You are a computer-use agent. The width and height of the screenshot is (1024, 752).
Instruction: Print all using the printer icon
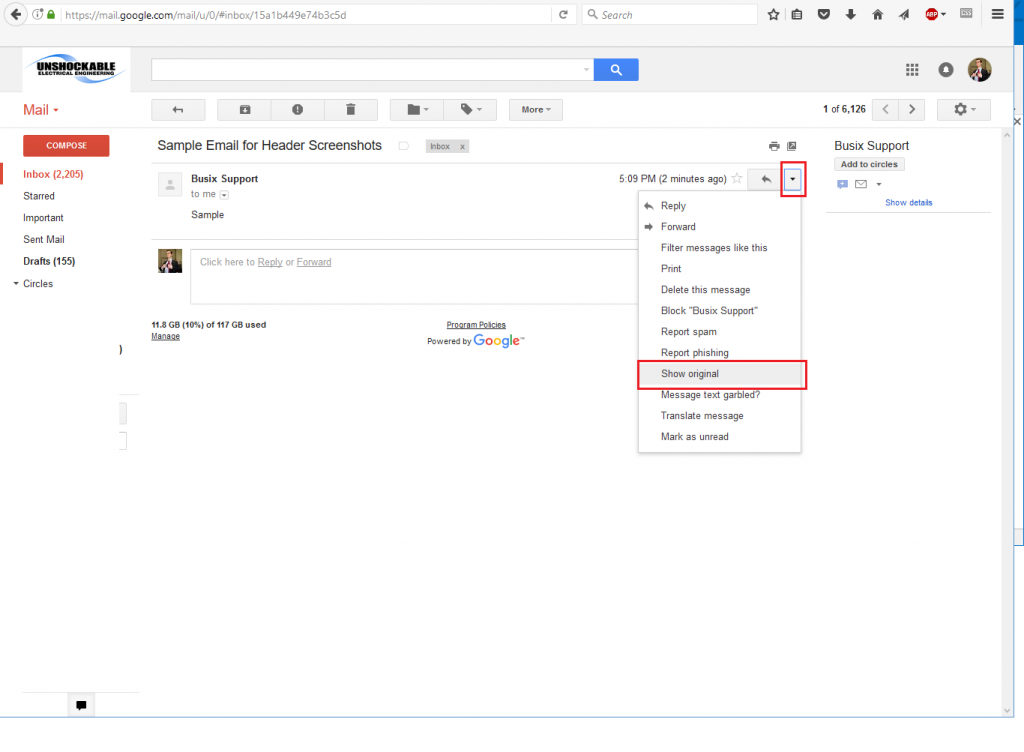pos(773,146)
